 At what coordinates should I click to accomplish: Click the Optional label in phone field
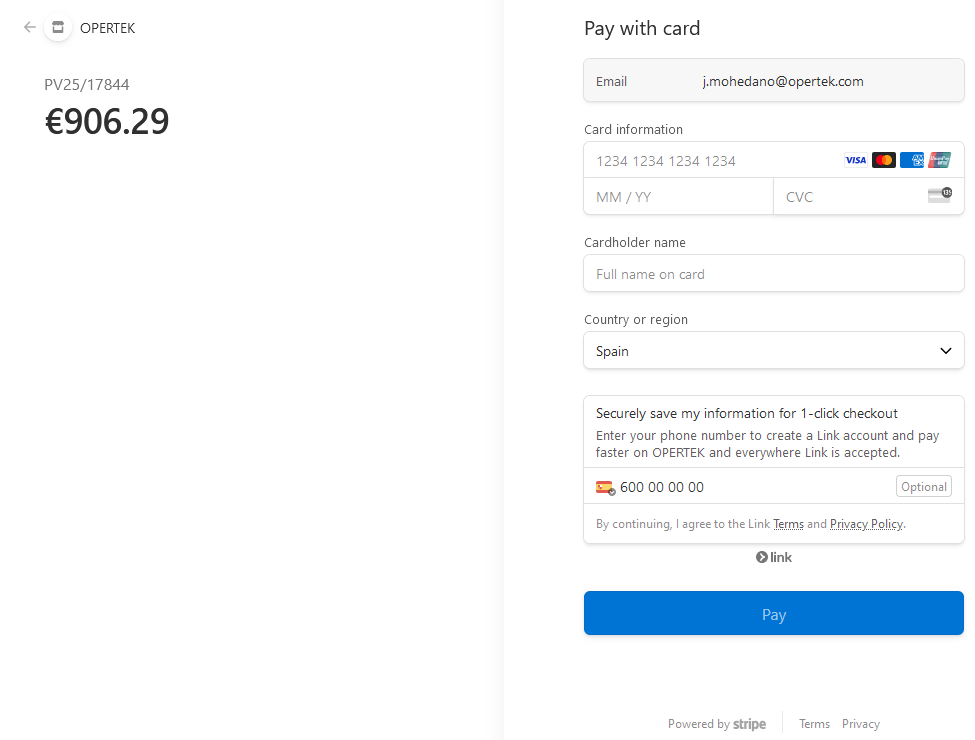923,486
